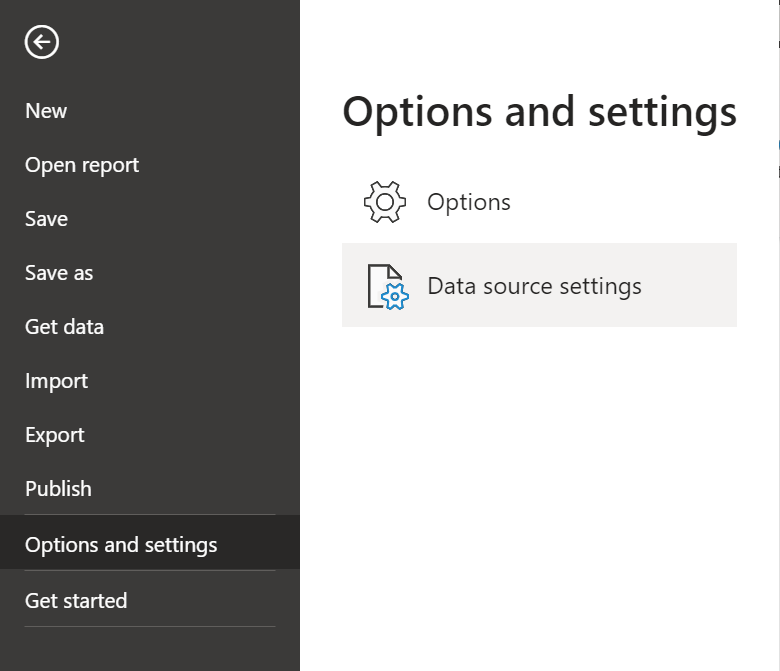Viewport: 780px width, 671px height.
Task: Open Options via its text label
Action: pos(468,202)
